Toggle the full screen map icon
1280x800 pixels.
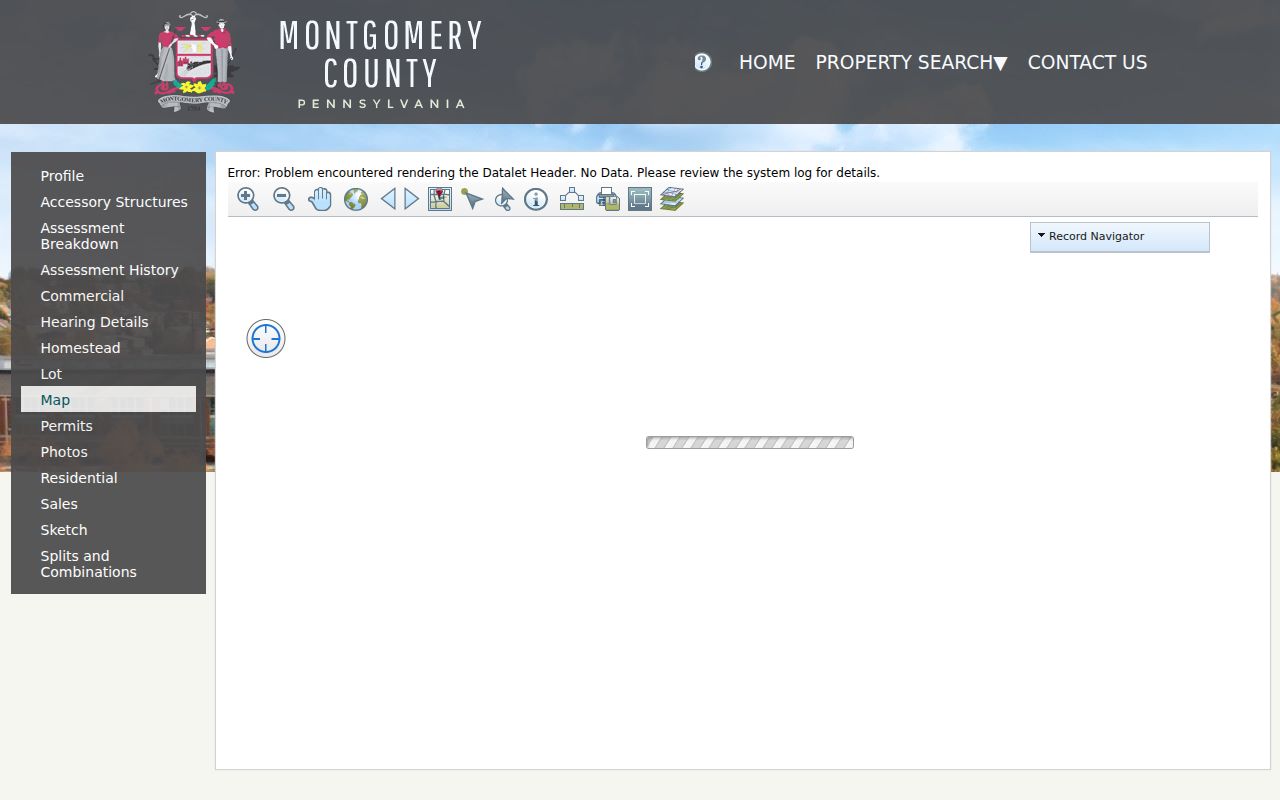[640, 199]
